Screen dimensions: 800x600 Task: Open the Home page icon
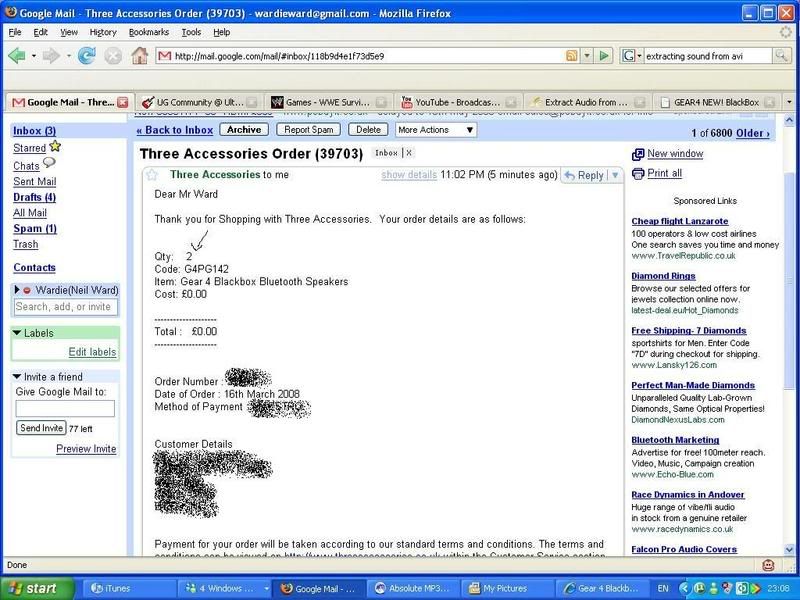139,55
